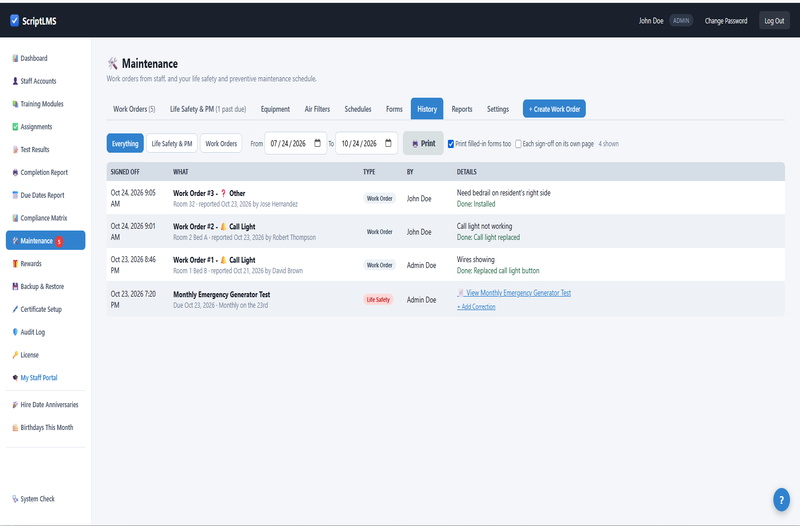The height and width of the screenshot is (526, 800).
Task: Click the ScriptLMS checkmark logo icon
Action: (14, 20)
